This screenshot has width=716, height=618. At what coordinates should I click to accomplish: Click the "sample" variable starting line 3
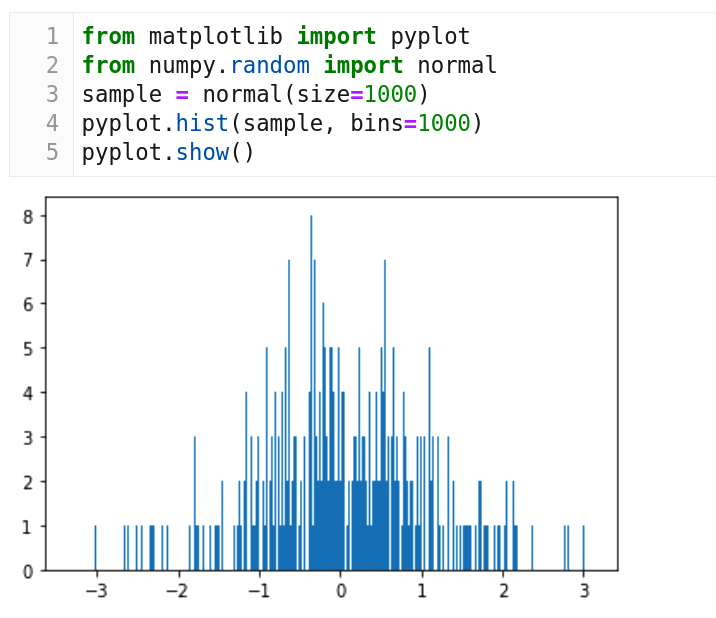pyautogui.click(x=121, y=95)
